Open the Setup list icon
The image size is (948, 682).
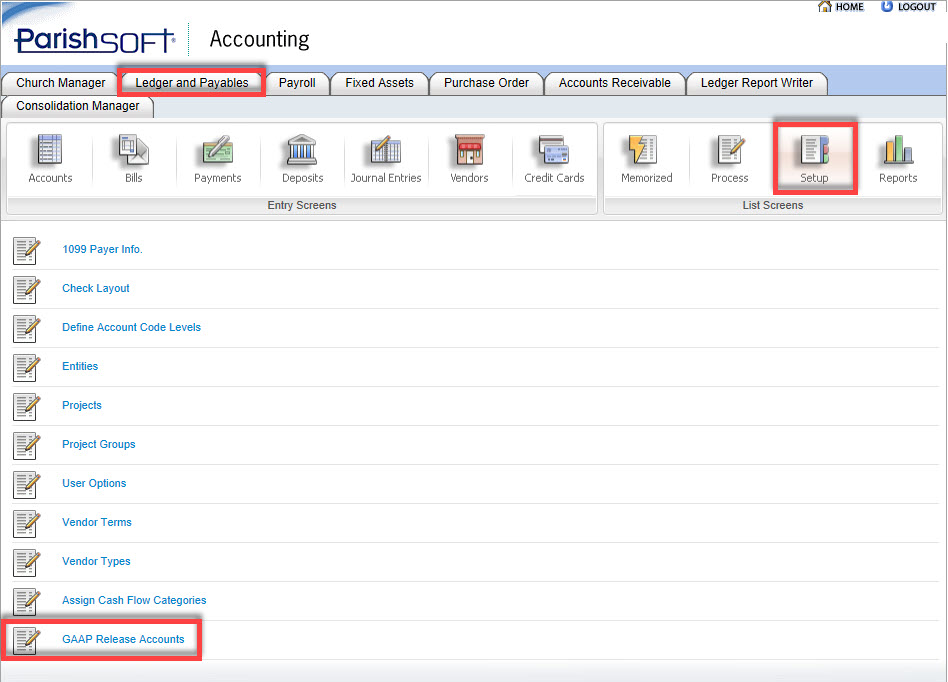pos(814,150)
